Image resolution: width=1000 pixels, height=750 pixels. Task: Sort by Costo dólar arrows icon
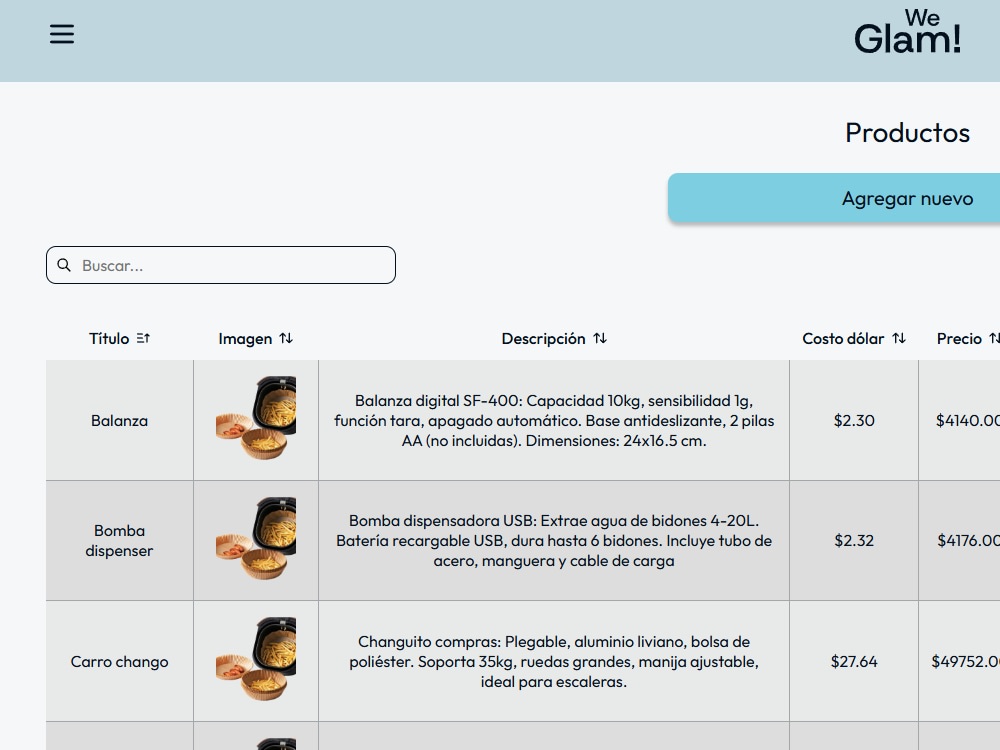point(899,338)
